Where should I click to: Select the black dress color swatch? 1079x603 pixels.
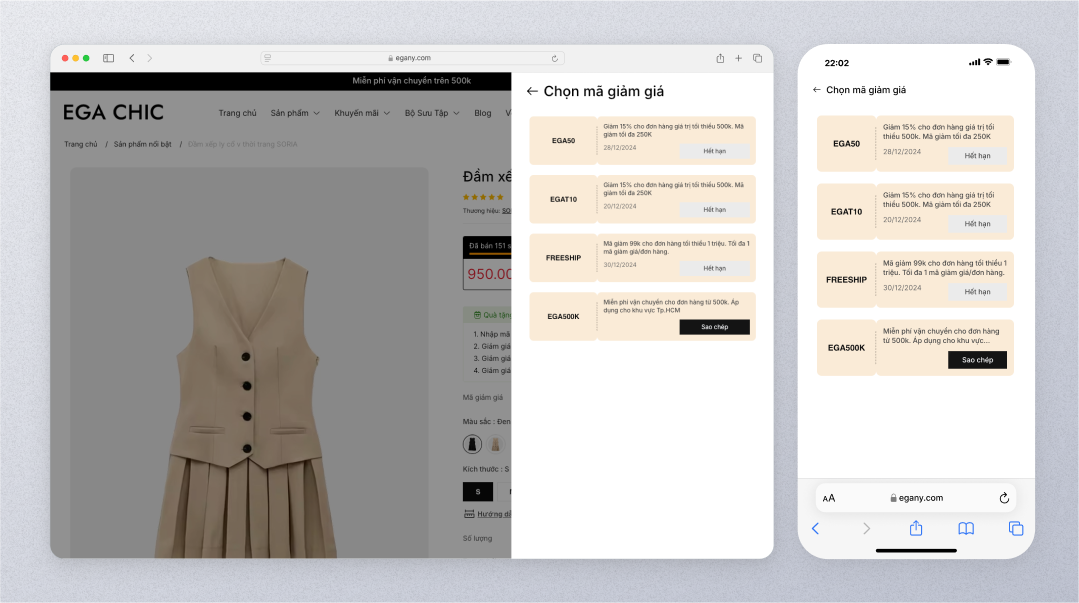(x=472, y=444)
